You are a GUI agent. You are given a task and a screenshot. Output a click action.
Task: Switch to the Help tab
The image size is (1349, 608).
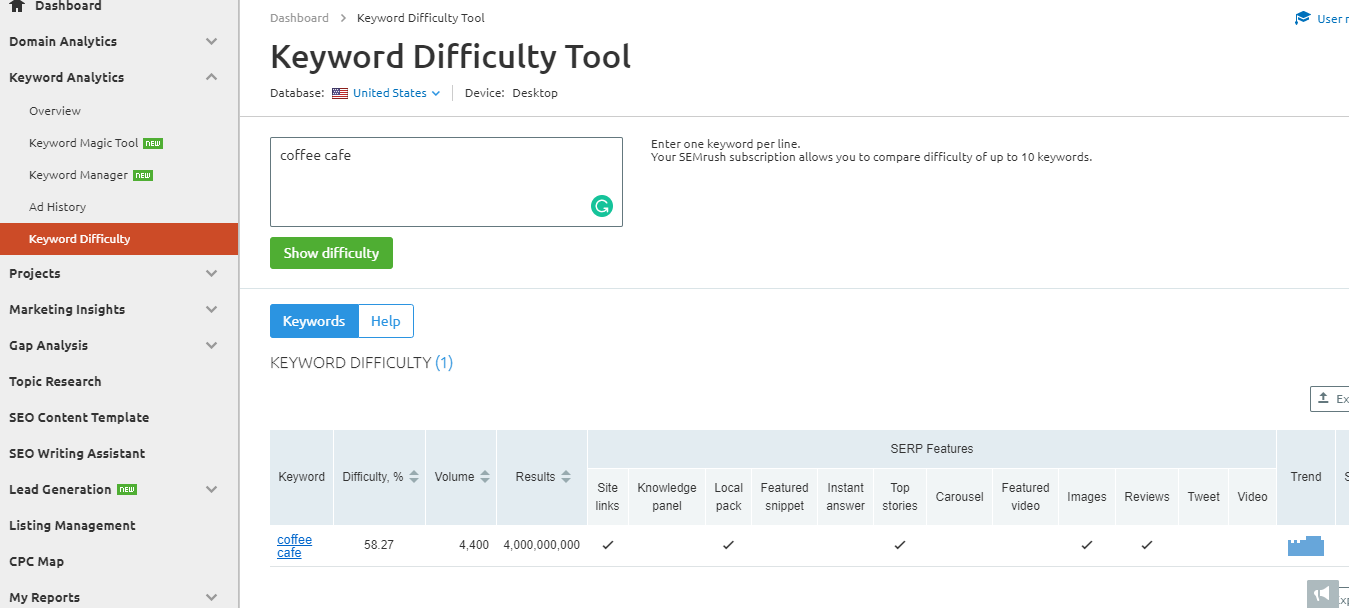coord(385,321)
